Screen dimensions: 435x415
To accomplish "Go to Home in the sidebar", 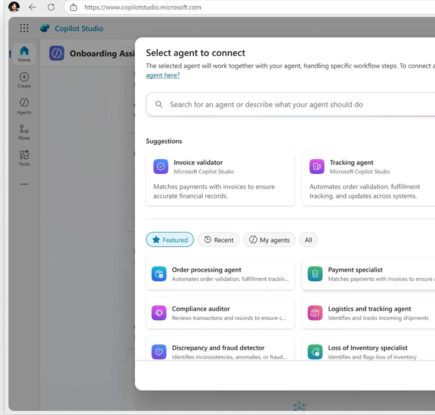I will [24, 54].
